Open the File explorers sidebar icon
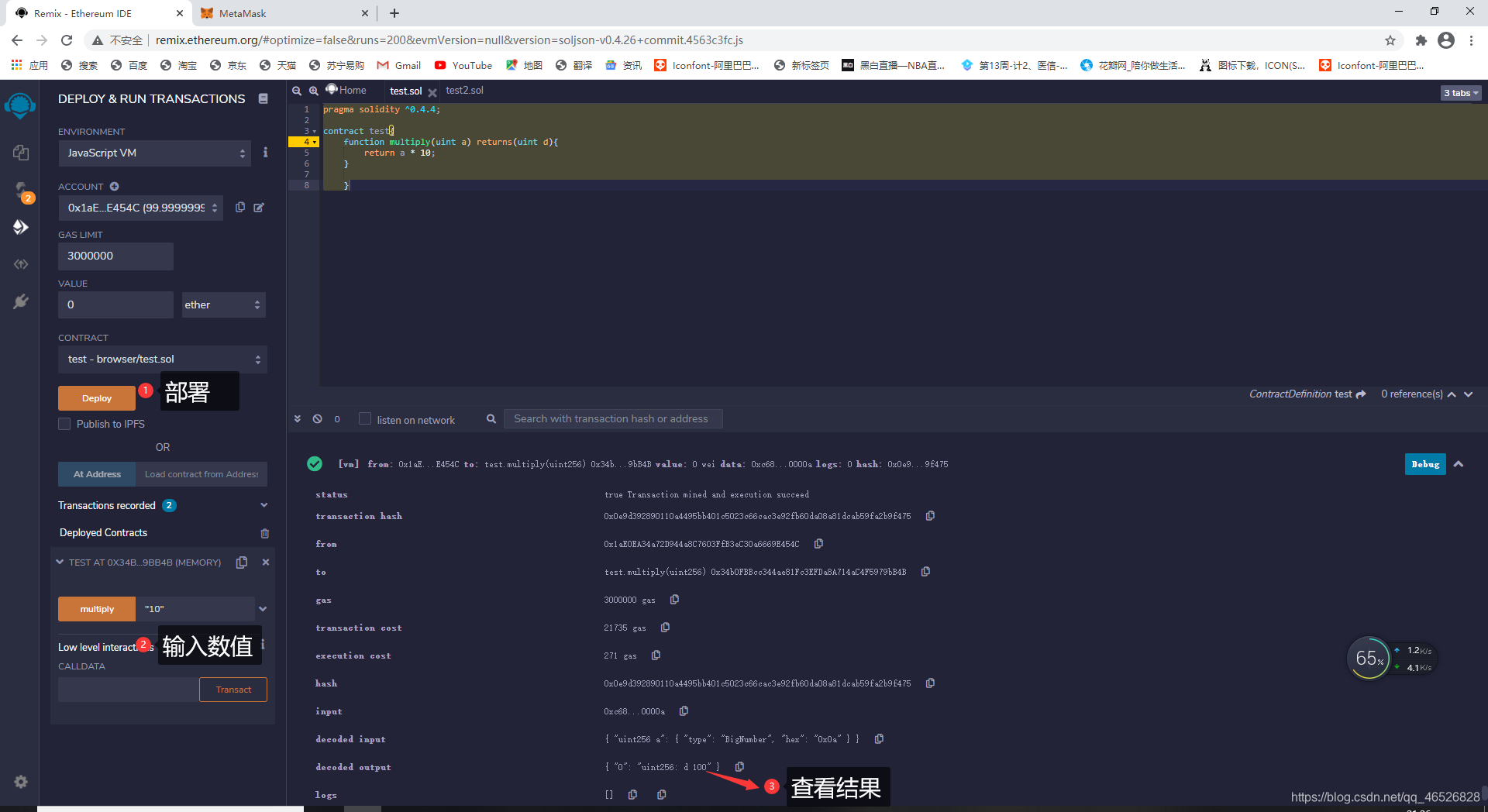The image size is (1488, 812). 21,153
